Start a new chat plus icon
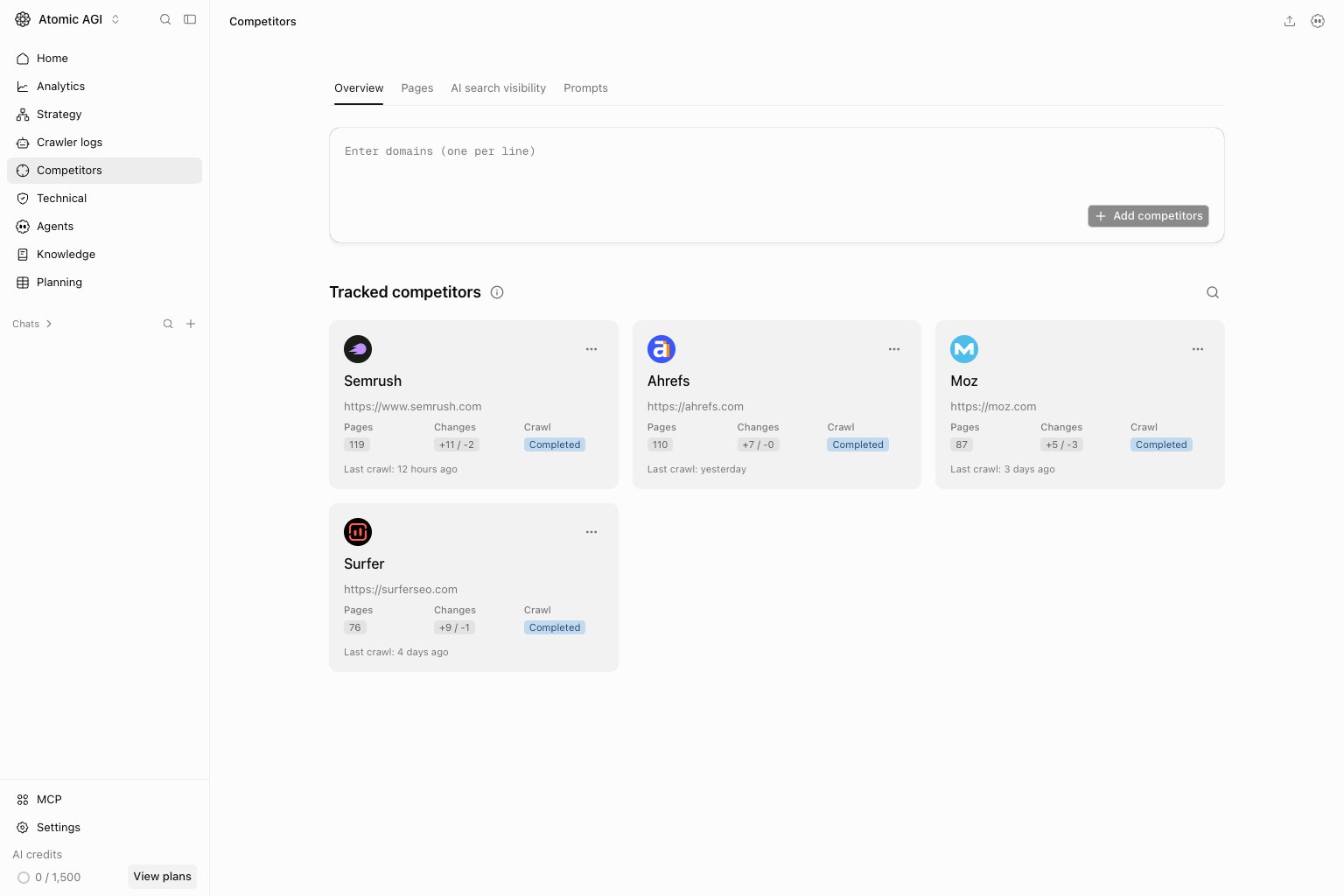This screenshot has height=896, width=1344. click(x=191, y=324)
